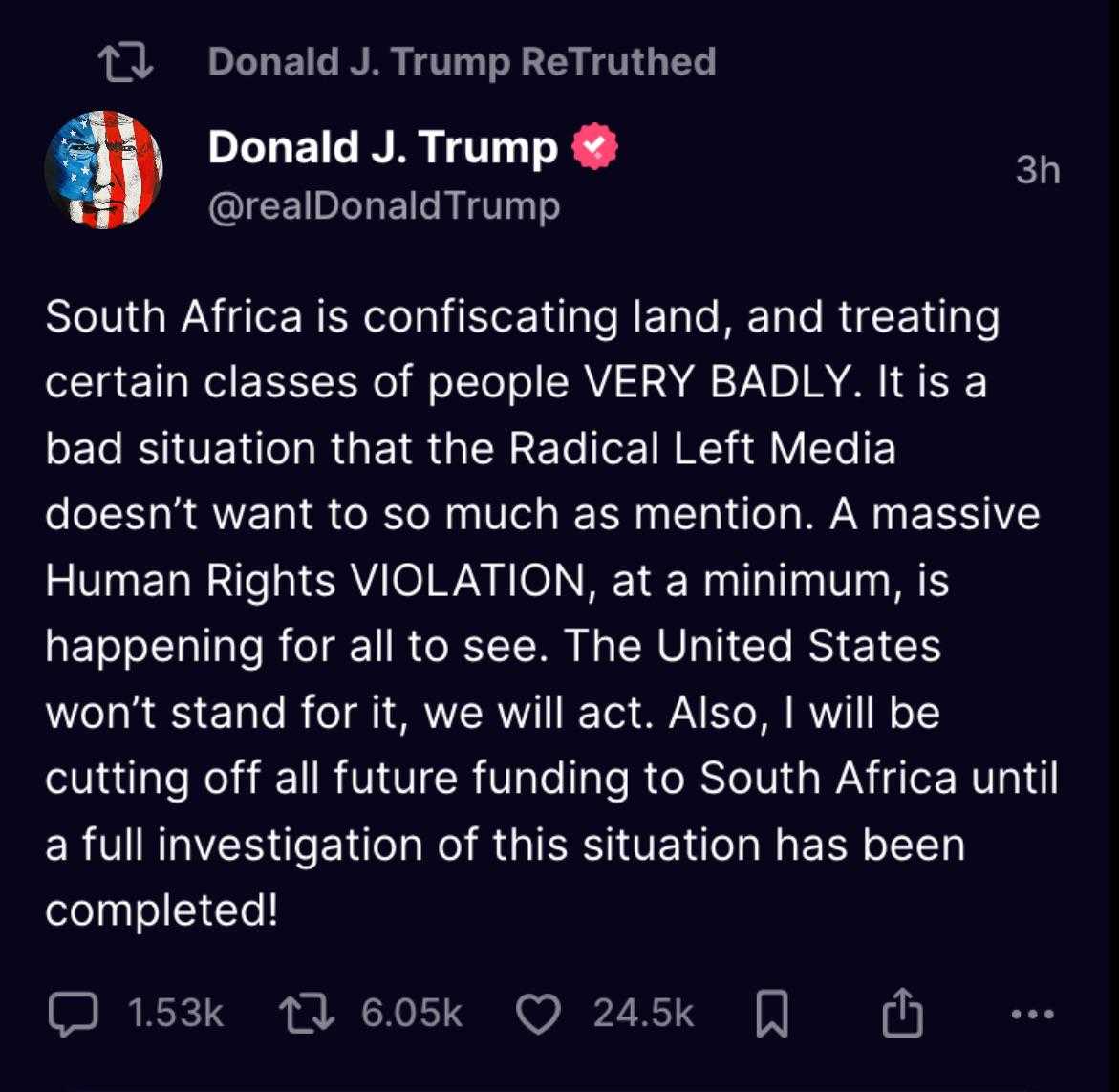
Task: Click the words "VERY BADLY" in the post
Action: 717,383
